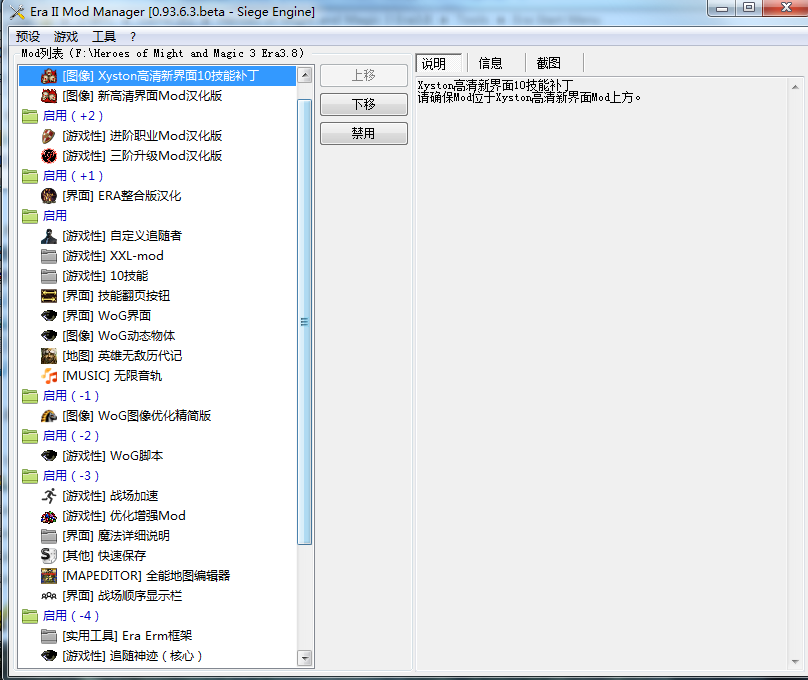The image size is (808, 680).
Task: Collapse the 启用 ( -2 ) group
Action: click(x=30, y=436)
